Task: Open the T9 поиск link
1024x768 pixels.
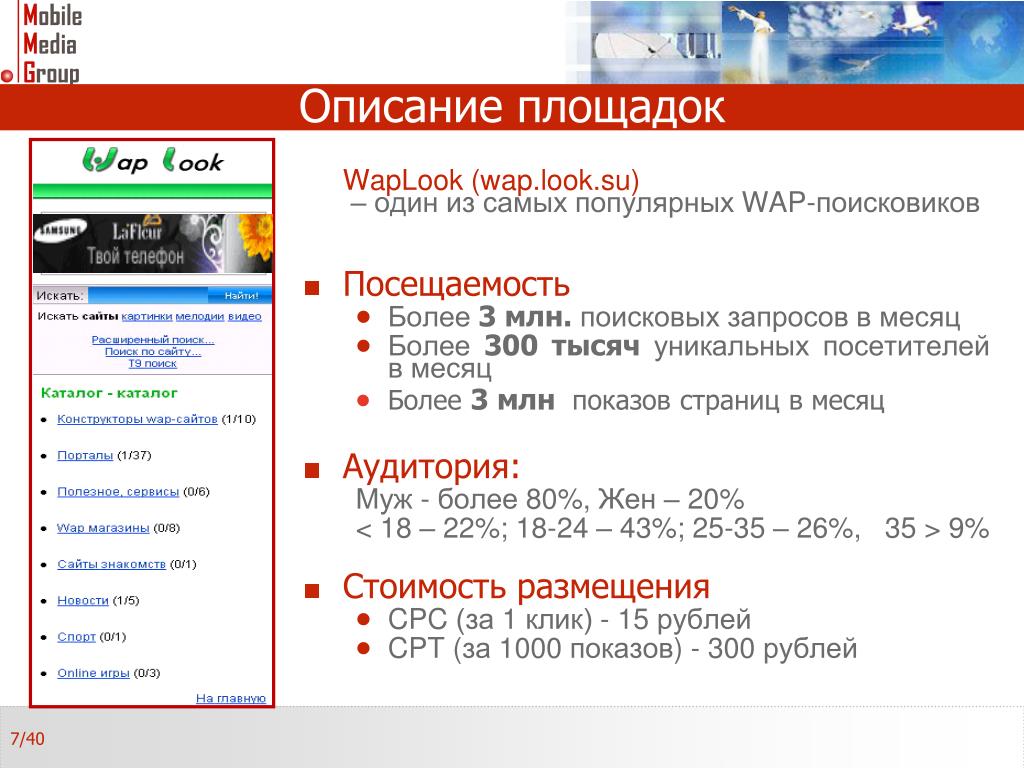Action: 153,363
